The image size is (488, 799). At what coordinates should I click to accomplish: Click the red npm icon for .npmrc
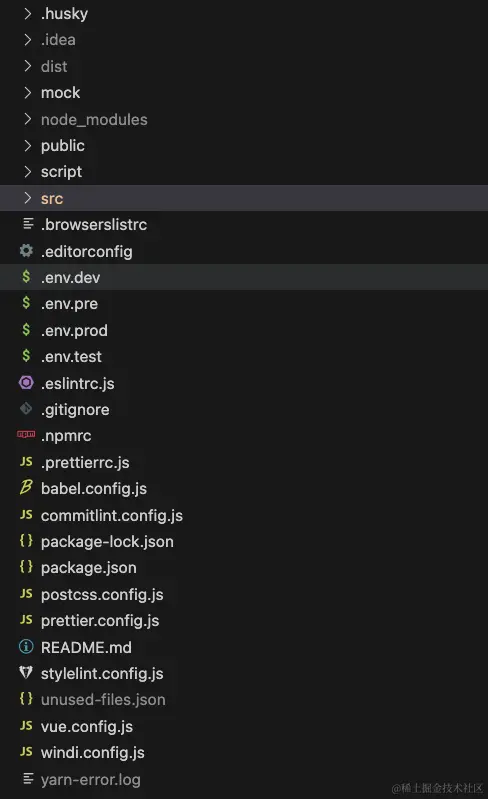tap(26, 435)
